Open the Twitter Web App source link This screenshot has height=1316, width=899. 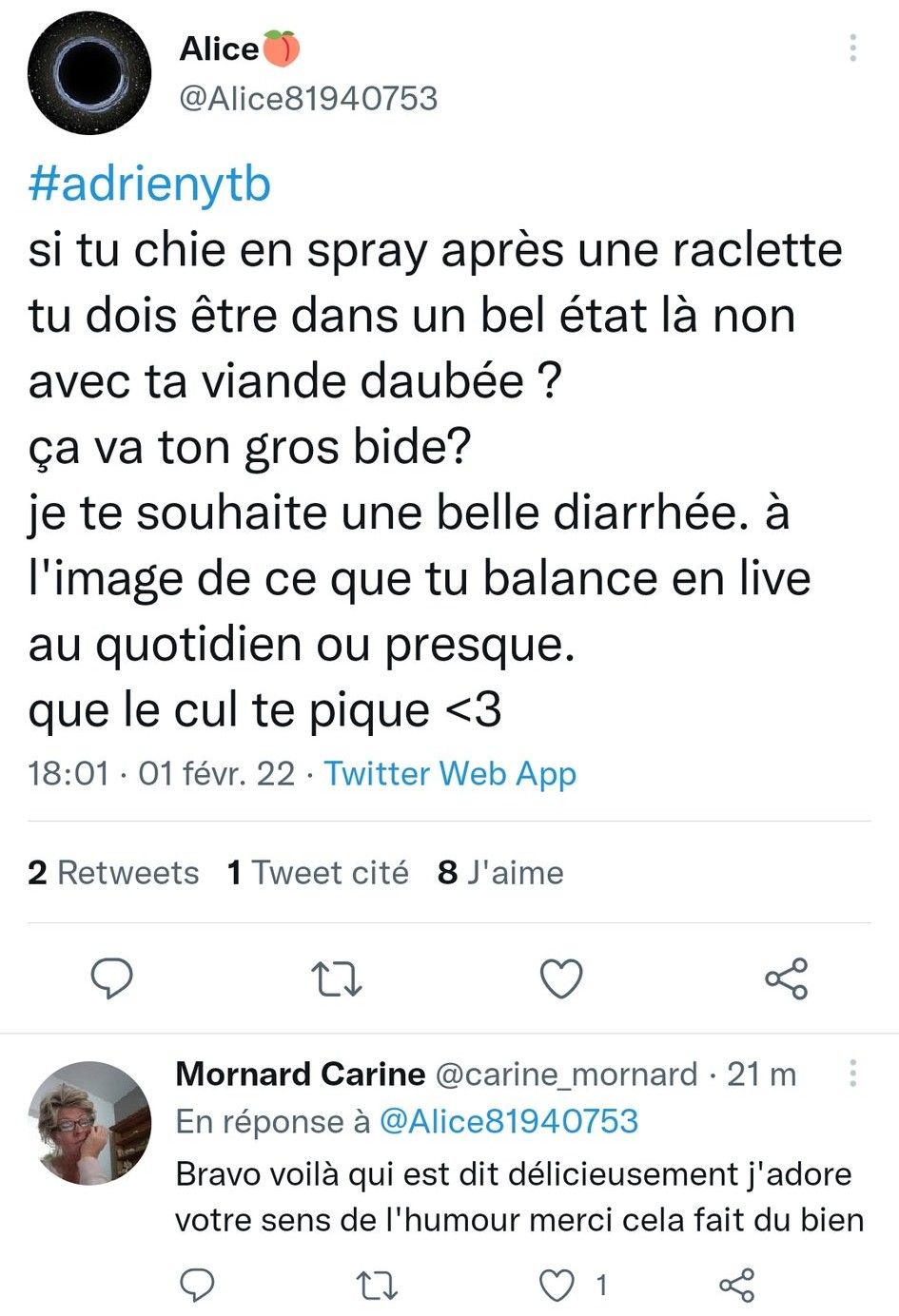(450, 773)
